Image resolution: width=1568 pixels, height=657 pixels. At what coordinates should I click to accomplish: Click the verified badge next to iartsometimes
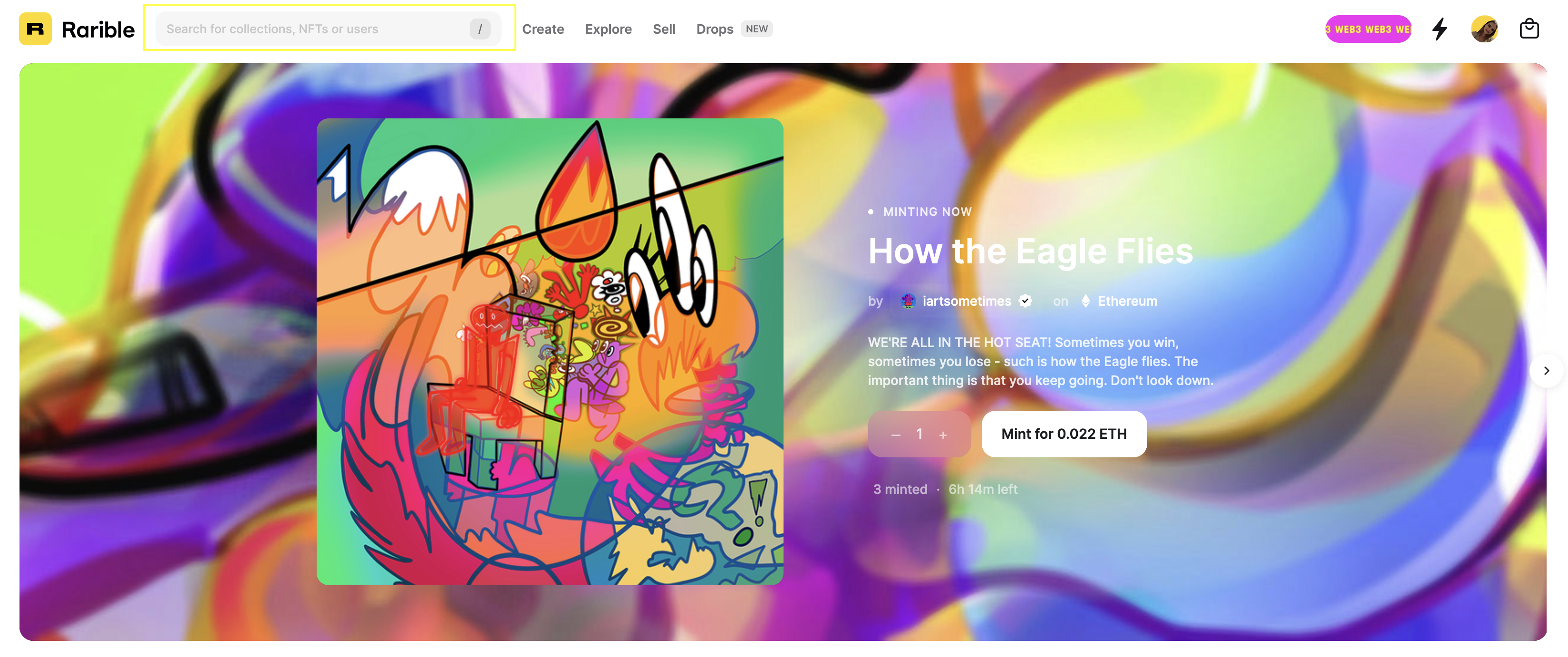[1026, 301]
